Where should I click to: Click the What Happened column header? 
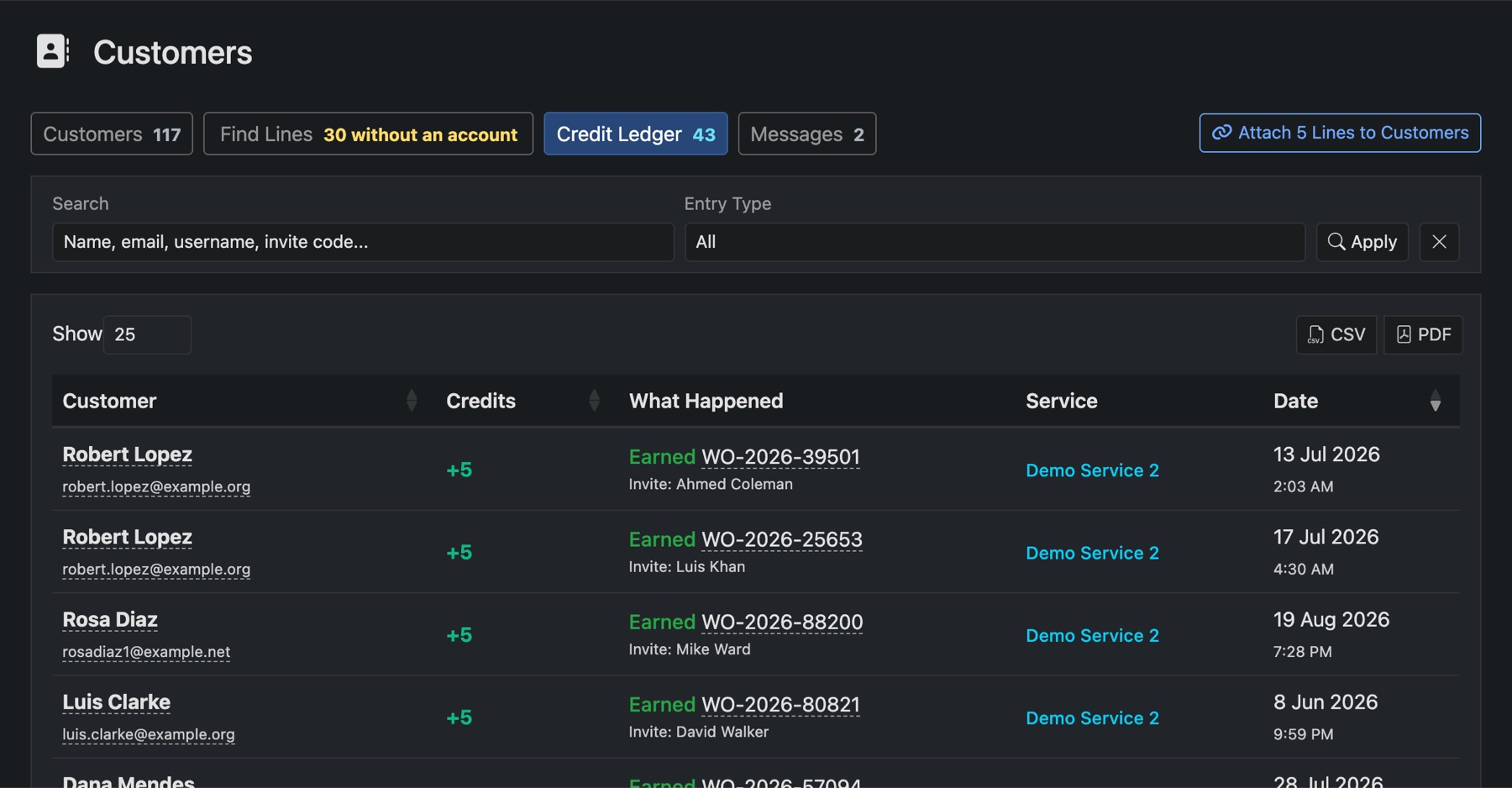coord(706,401)
